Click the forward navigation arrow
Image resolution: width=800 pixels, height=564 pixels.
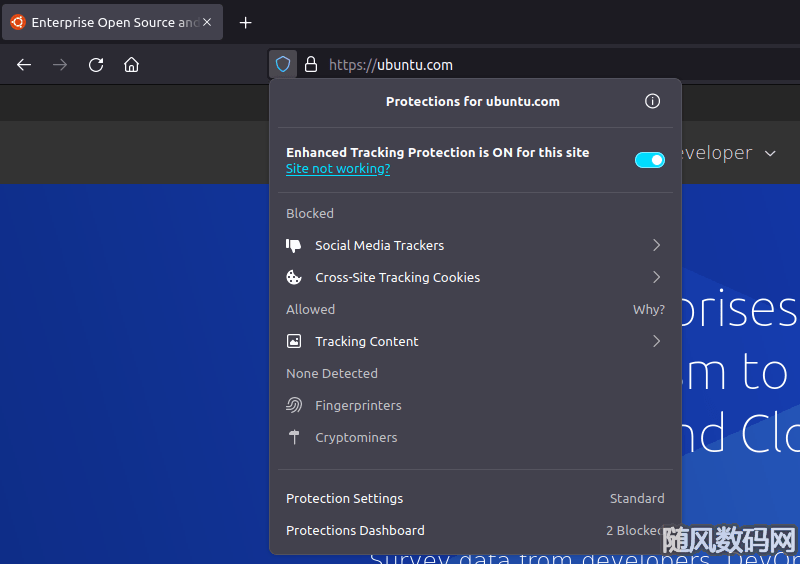click(60, 65)
